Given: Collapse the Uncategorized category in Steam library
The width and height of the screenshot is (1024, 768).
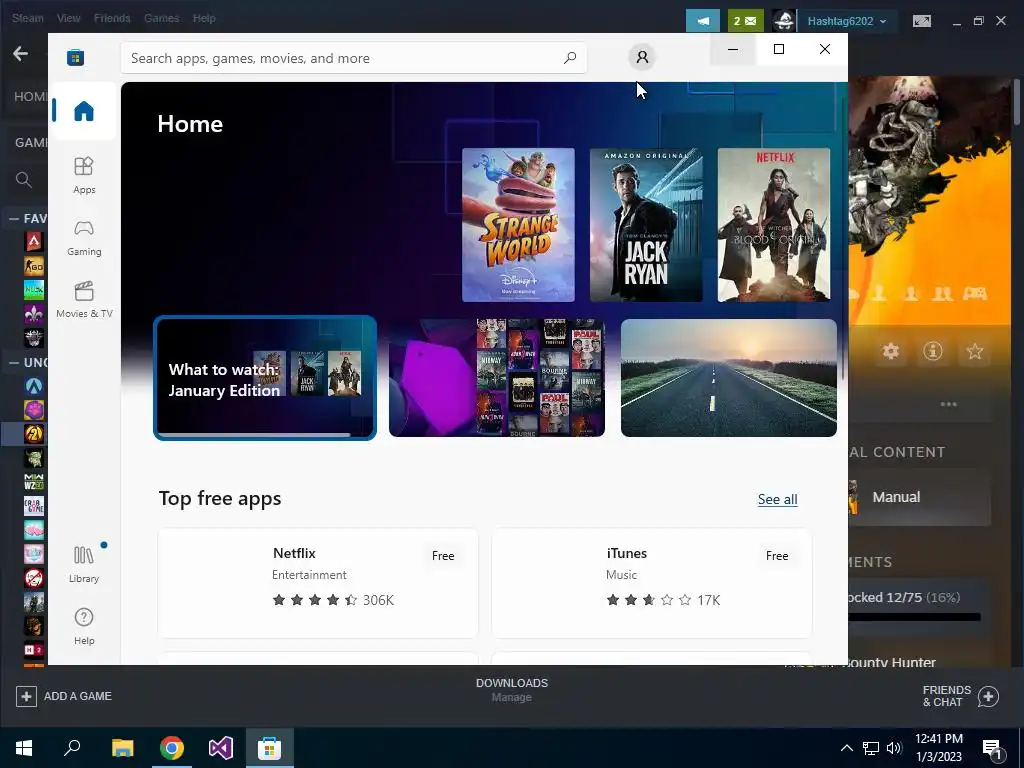Looking at the screenshot, I should pos(14,362).
